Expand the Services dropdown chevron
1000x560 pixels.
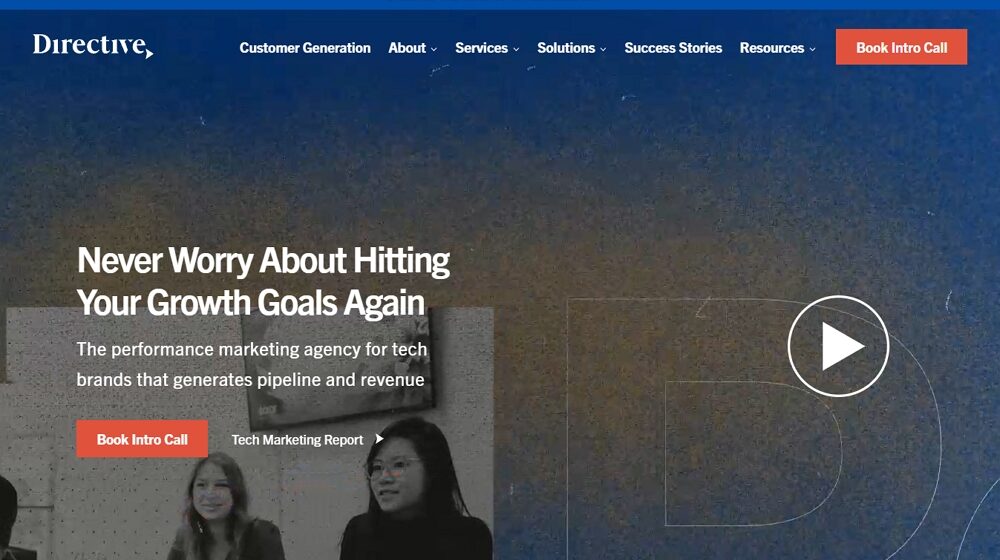[516, 49]
